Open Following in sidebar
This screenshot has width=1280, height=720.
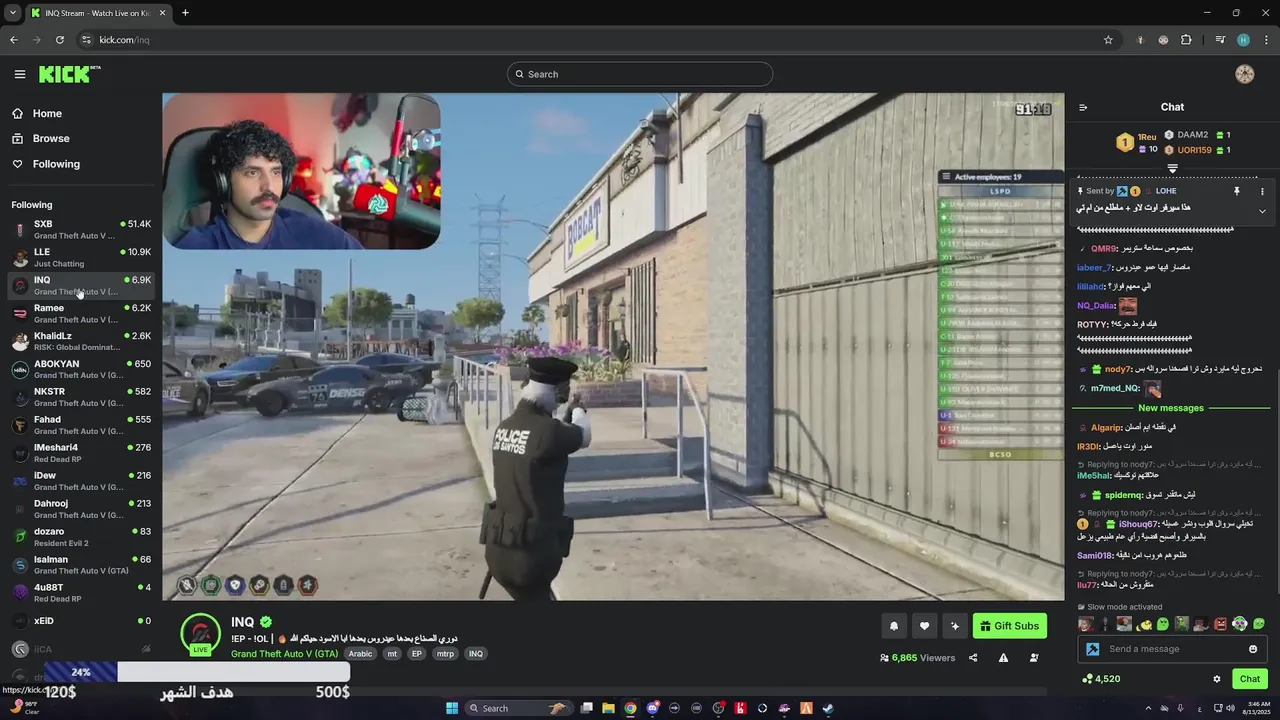click(x=56, y=164)
